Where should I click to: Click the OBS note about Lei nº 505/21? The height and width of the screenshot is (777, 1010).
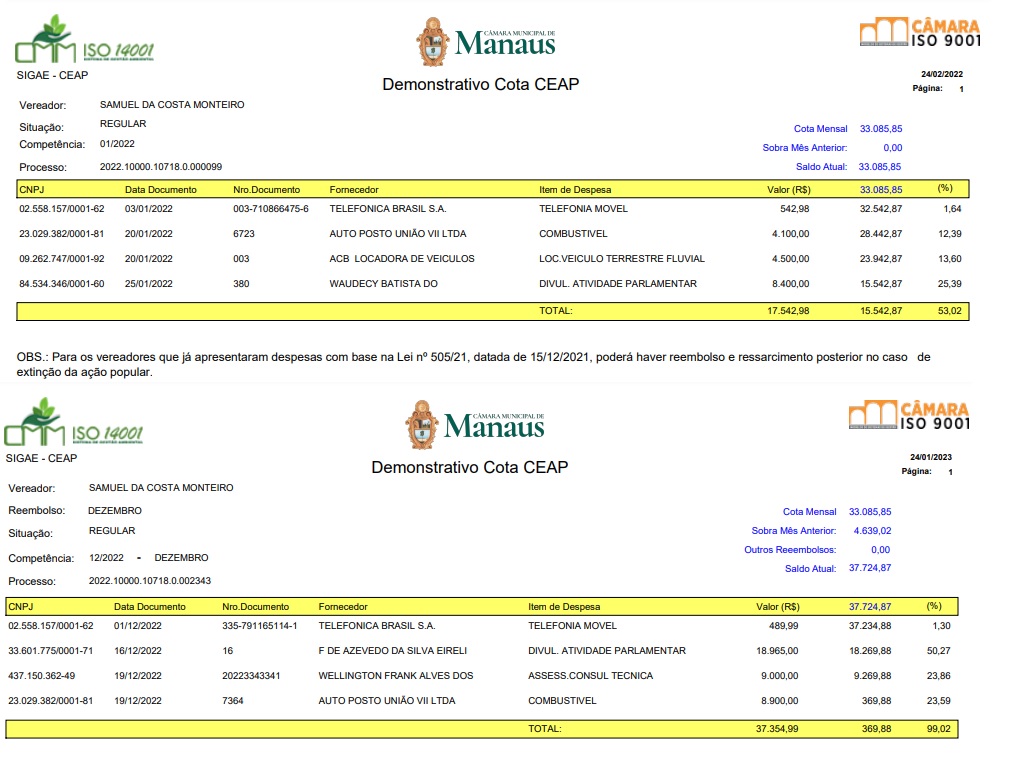(473, 364)
